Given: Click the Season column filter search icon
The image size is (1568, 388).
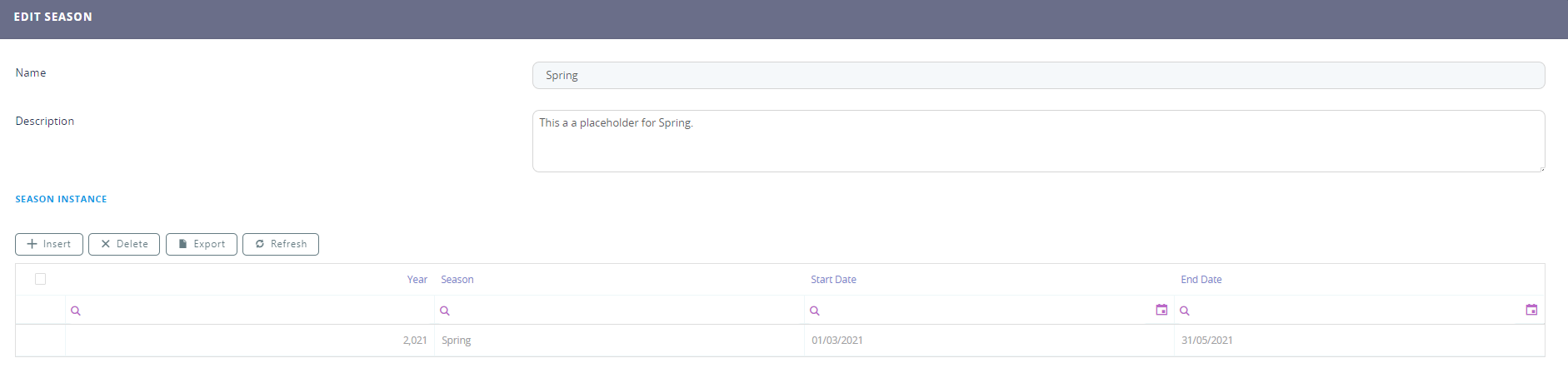Looking at the screenshot, I should 445,311.
